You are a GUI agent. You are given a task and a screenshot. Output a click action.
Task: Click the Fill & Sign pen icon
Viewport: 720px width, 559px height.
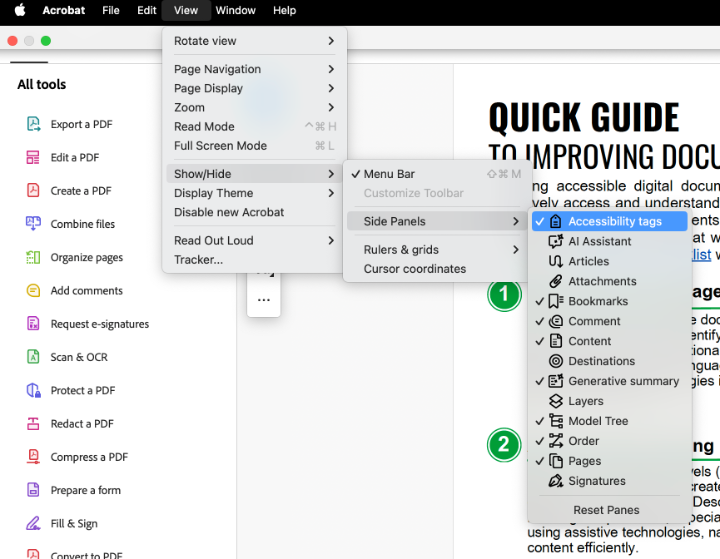(x=33, y=523)
